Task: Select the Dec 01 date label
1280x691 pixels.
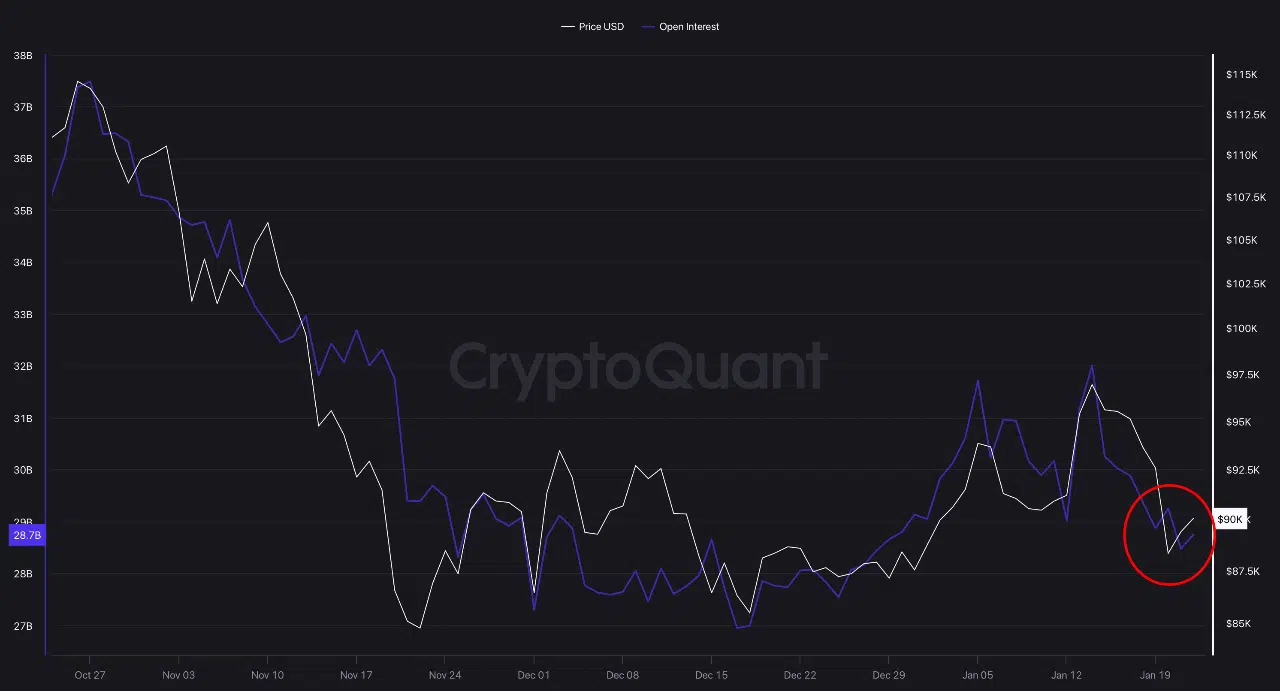Action: click(x=534, y=675)
